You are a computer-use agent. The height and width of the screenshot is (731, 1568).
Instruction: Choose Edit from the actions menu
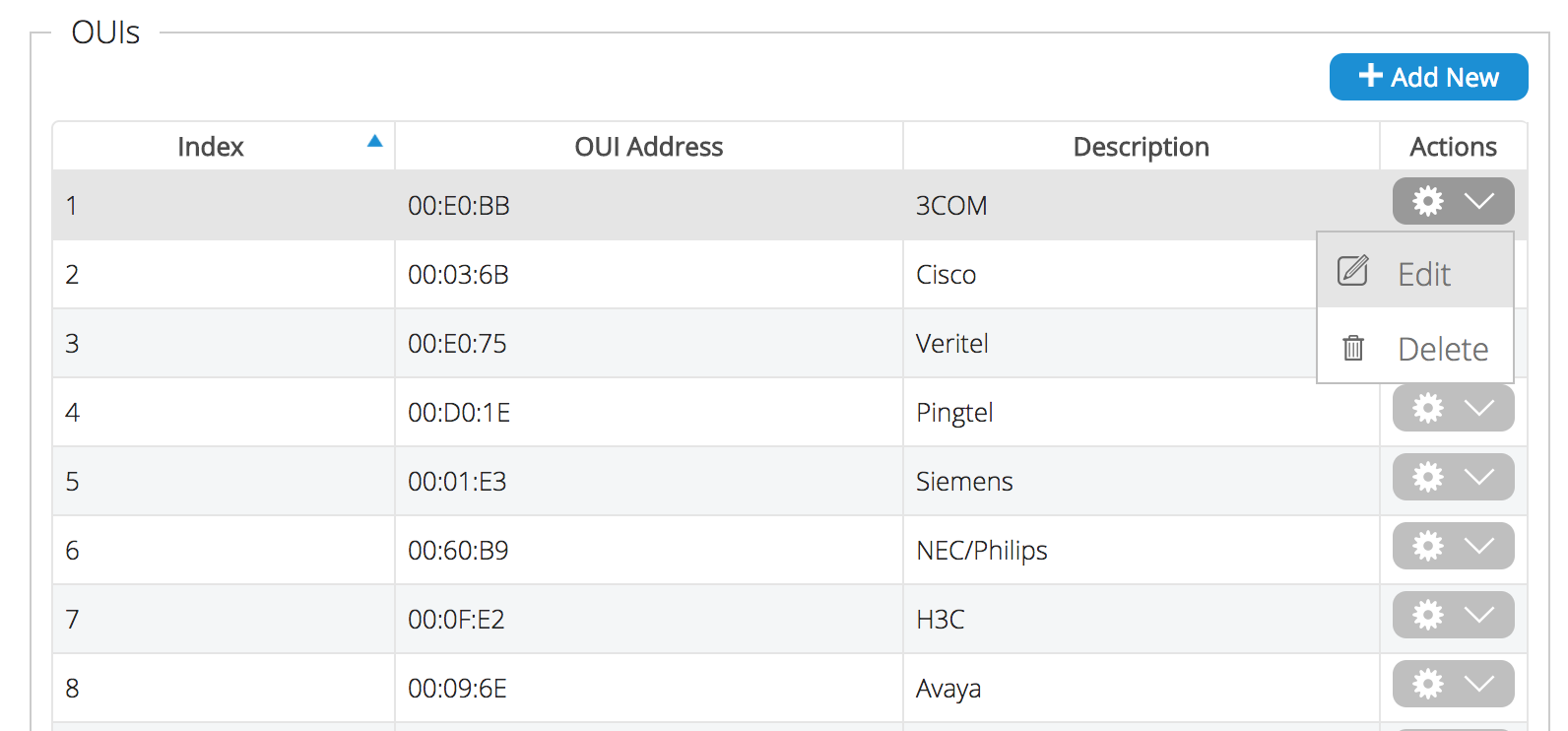[1423, 274]
